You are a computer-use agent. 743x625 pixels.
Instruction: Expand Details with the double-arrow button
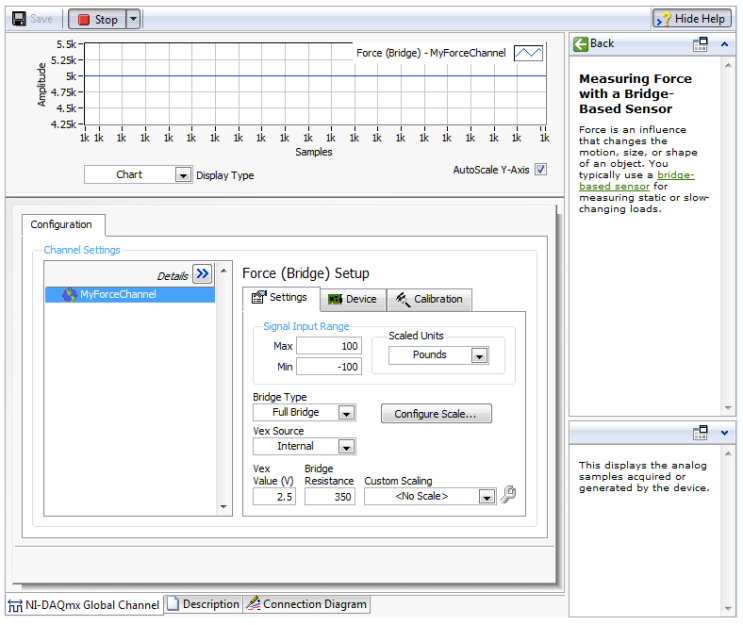[202, 274]
